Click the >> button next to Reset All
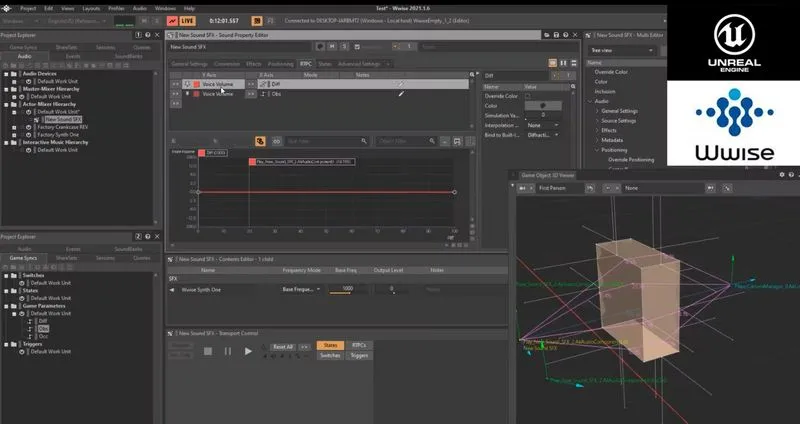 [305, 347]
